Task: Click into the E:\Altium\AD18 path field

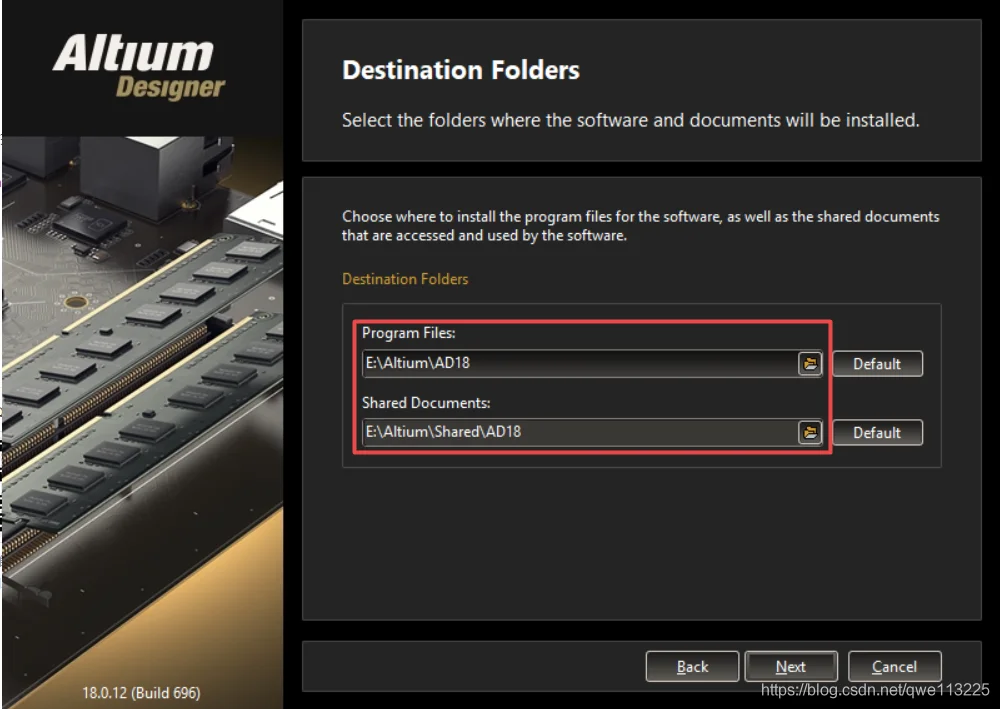Action: point(579,363)
